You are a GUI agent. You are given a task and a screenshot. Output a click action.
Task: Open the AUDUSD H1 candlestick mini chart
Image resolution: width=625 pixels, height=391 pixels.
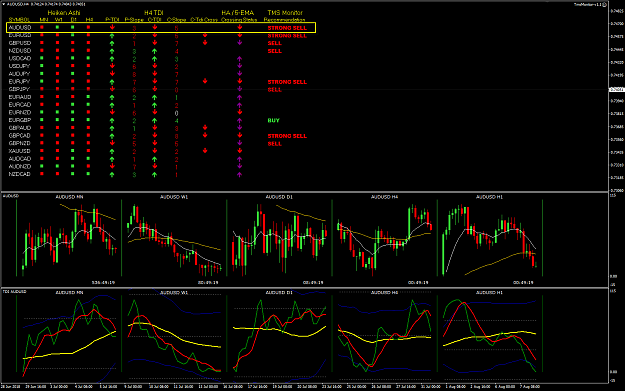click(489, 239)
